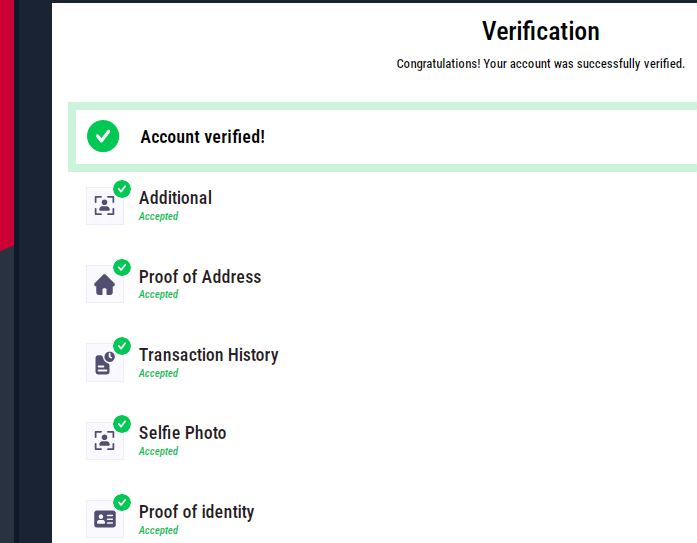The image size is (697, 543).
Task: Click the Transaction History document-clock icon
Action: click(x=104, y=363)
